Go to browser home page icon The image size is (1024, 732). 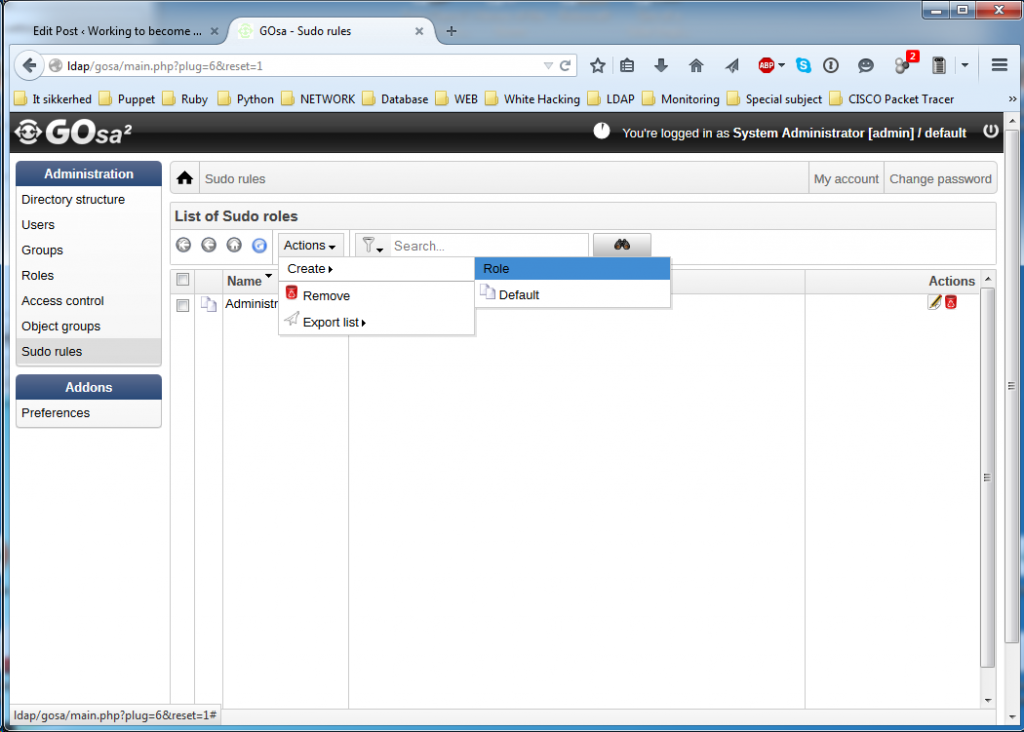[x=696, y=65]
